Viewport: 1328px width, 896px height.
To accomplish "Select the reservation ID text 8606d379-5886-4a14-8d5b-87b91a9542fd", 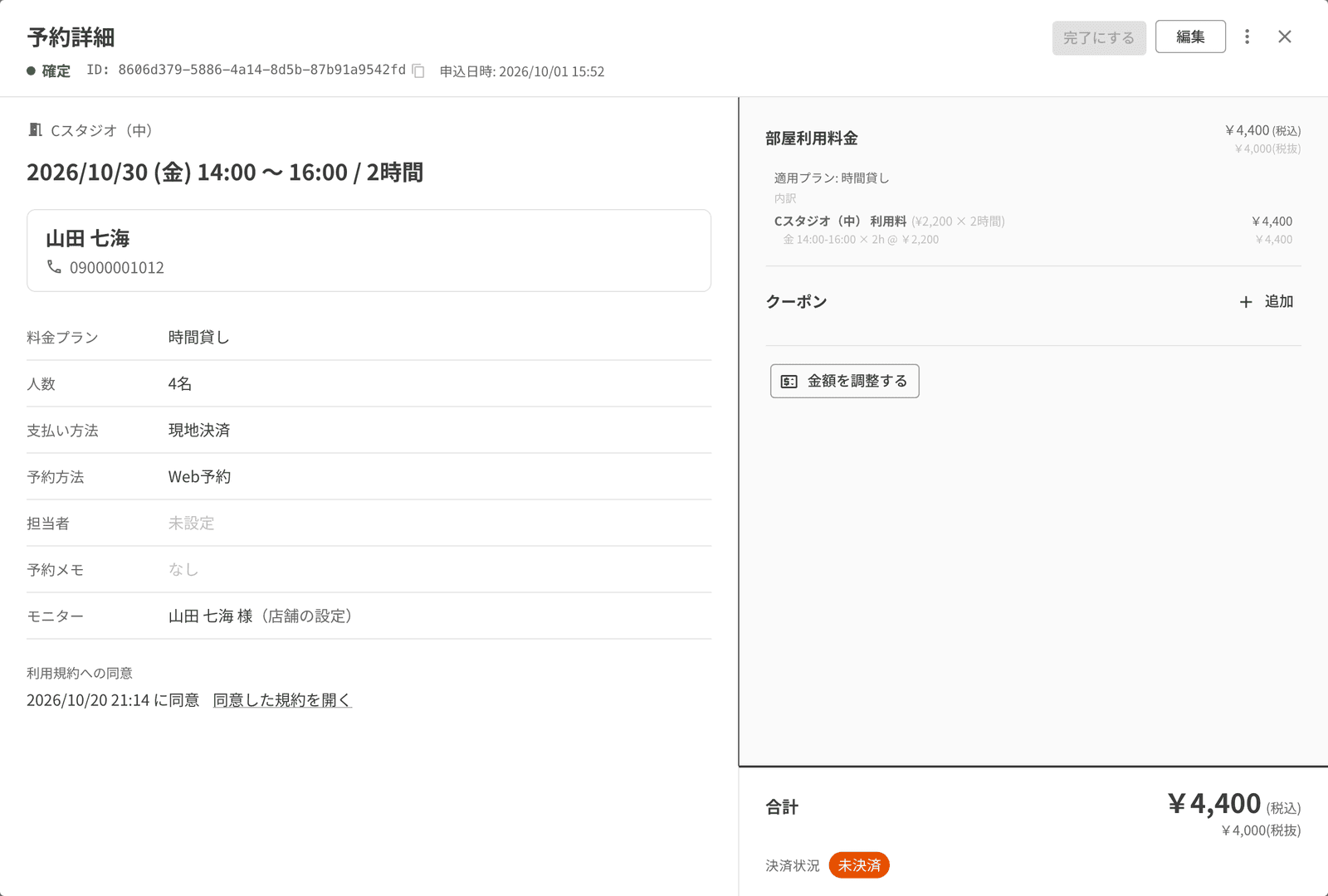I will point(261,71).
